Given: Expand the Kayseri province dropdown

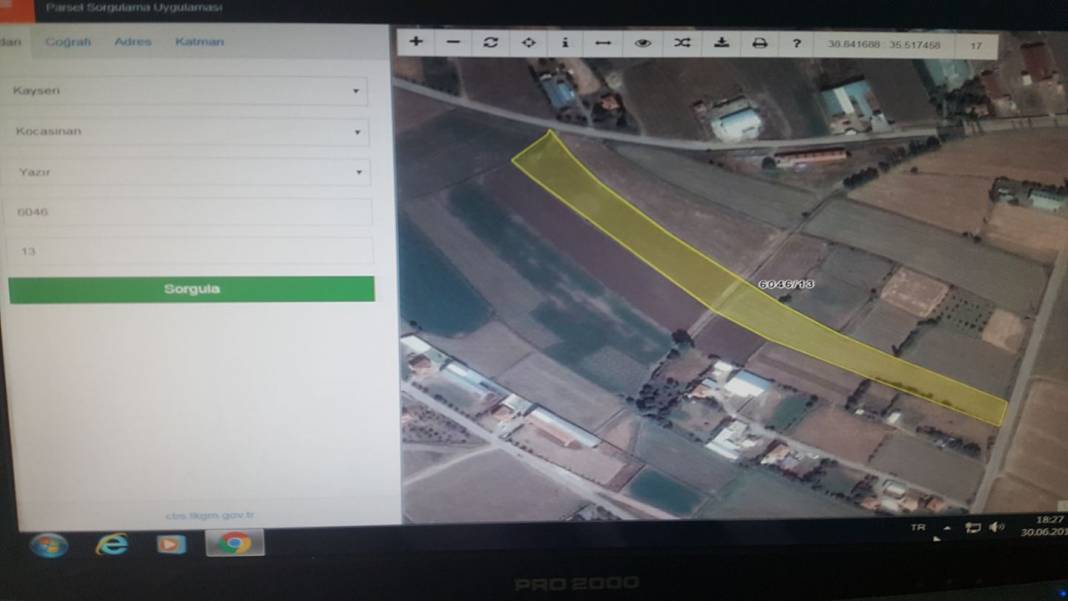Looking at the screenshot, I should pos(187,91).
